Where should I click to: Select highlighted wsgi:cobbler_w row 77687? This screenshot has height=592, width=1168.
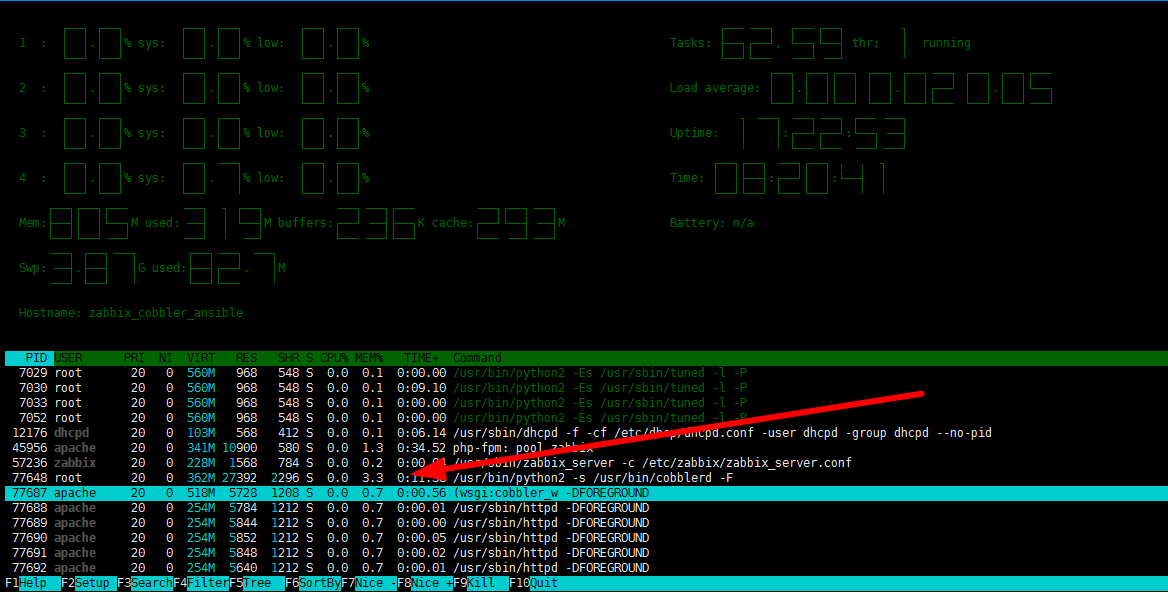pyautogui.click(x=584, y=493)
